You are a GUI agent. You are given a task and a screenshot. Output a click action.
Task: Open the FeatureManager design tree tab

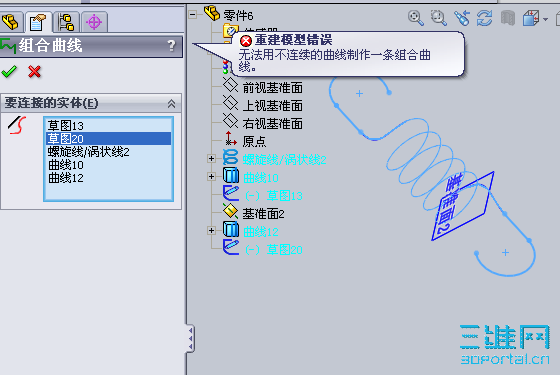[x=11, y=22]
